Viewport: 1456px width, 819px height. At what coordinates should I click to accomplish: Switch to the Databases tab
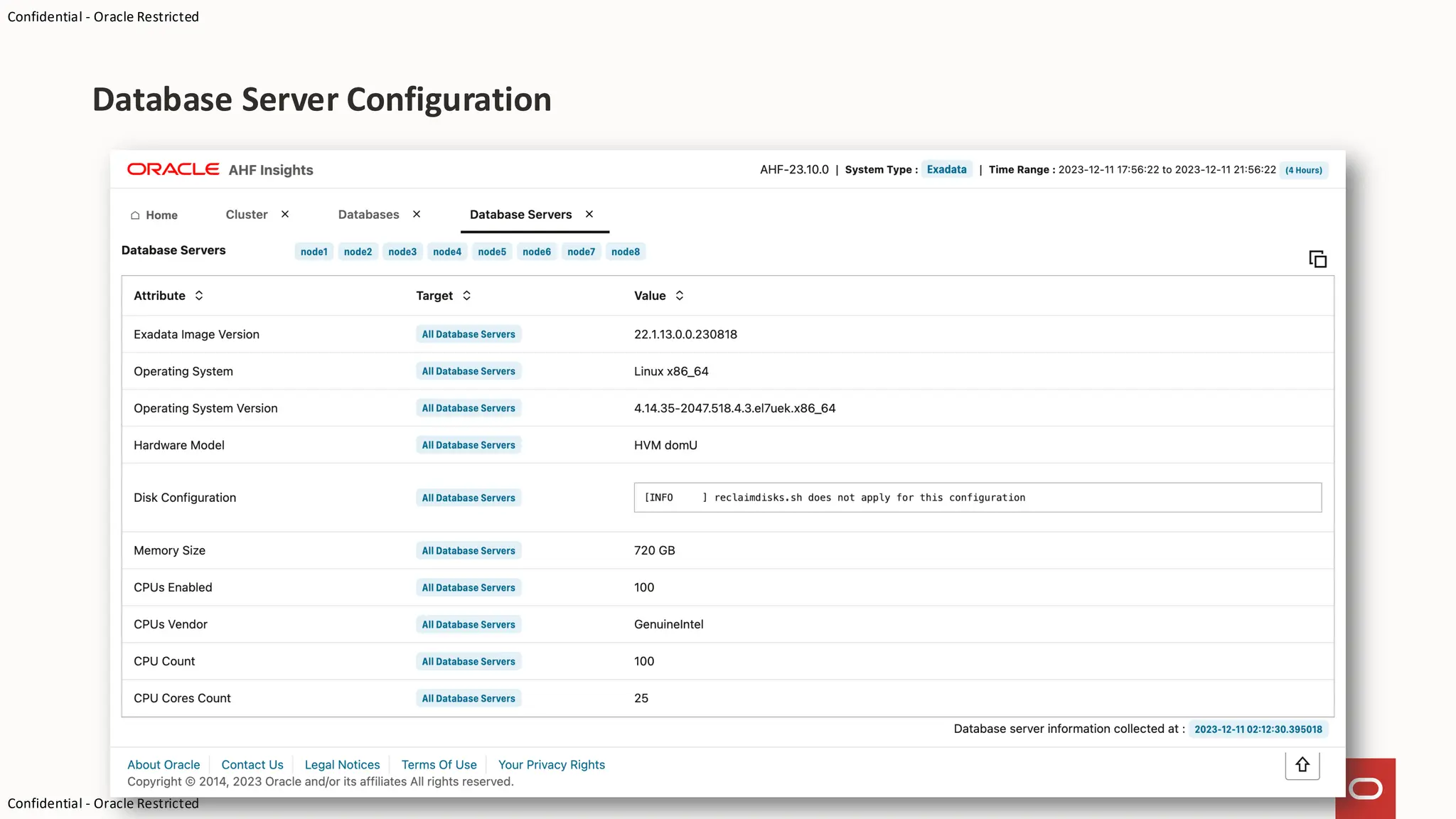(368, 215)
